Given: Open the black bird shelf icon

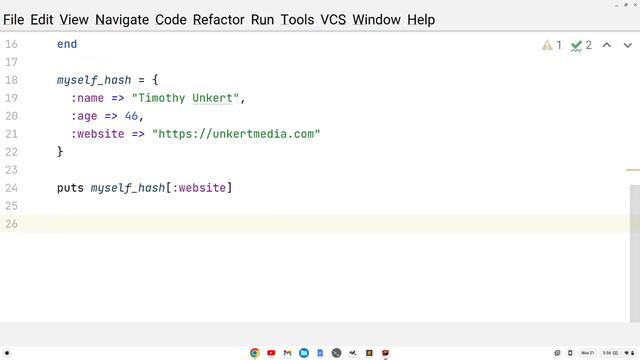Looking at the screenshot, I should (x=353, y=353).
